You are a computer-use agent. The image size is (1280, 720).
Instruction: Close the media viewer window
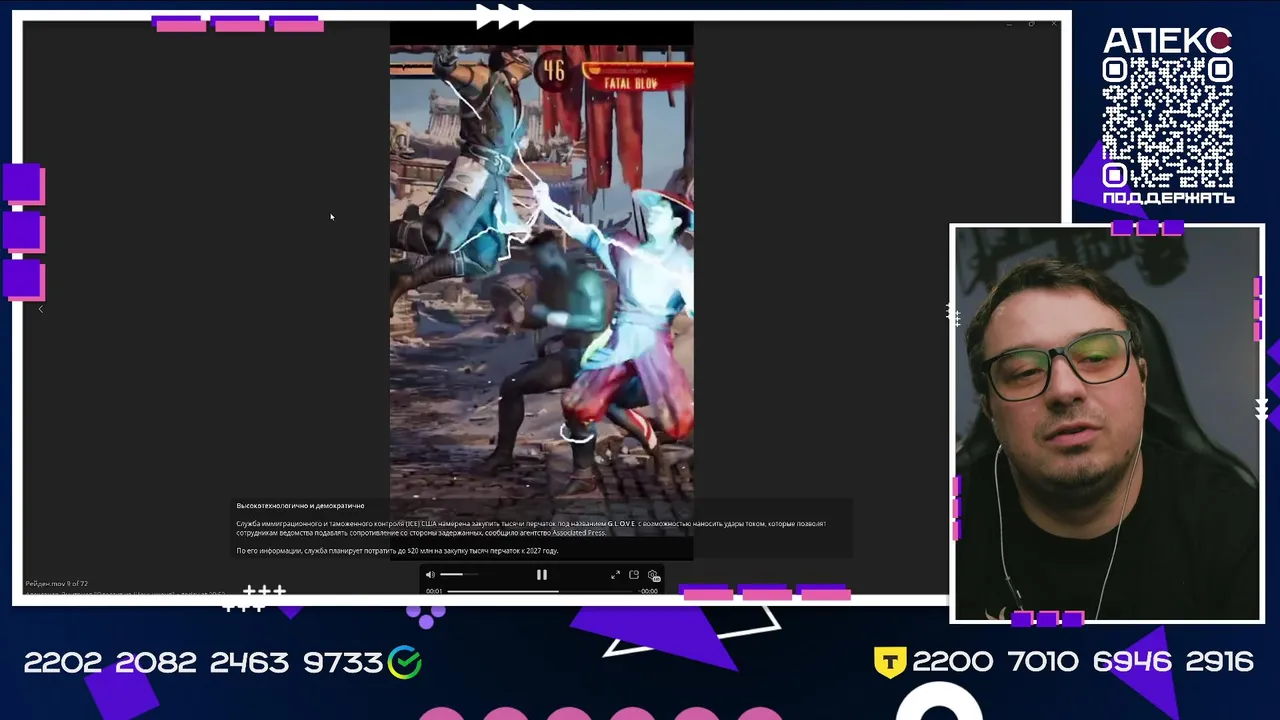pyautogui.click(x=1054, y=23)
